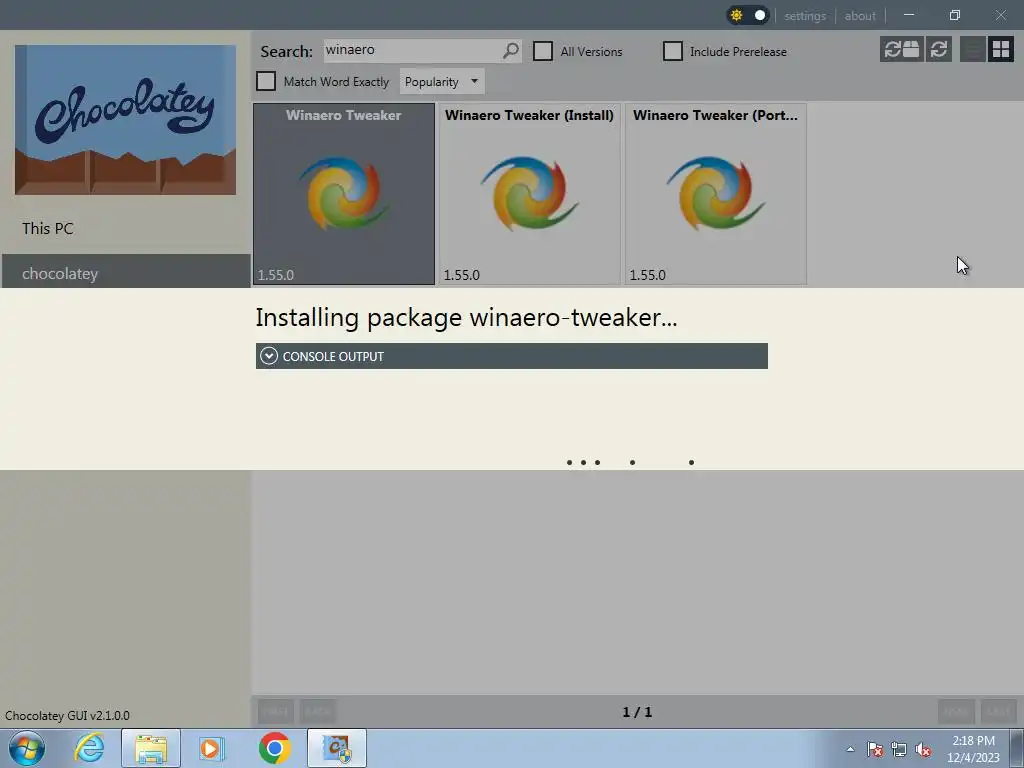Image resolution: width=1024 pixels, height=768 pixels.
Task: Click the network tray icon
Action: pos(899,749)
